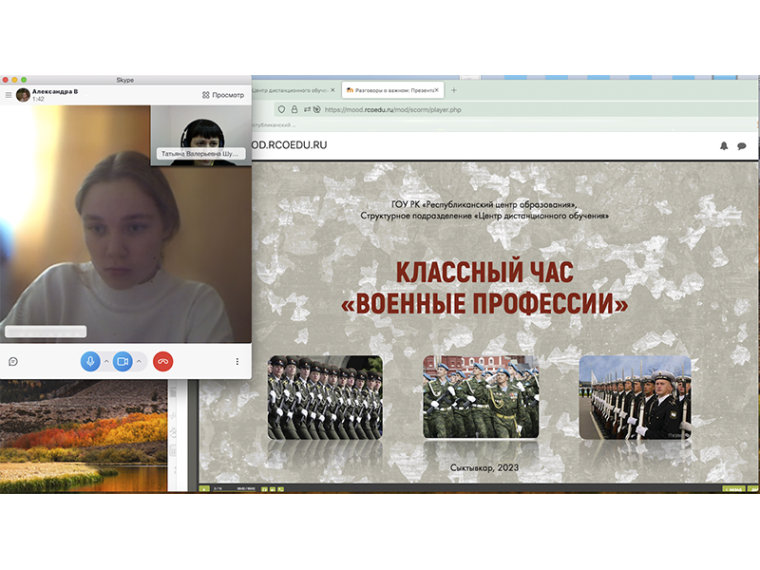Switch to the Центр дистанционного обучения browser tab
The height and width of the screenshot is (570, 760).
tap(290, 90)
